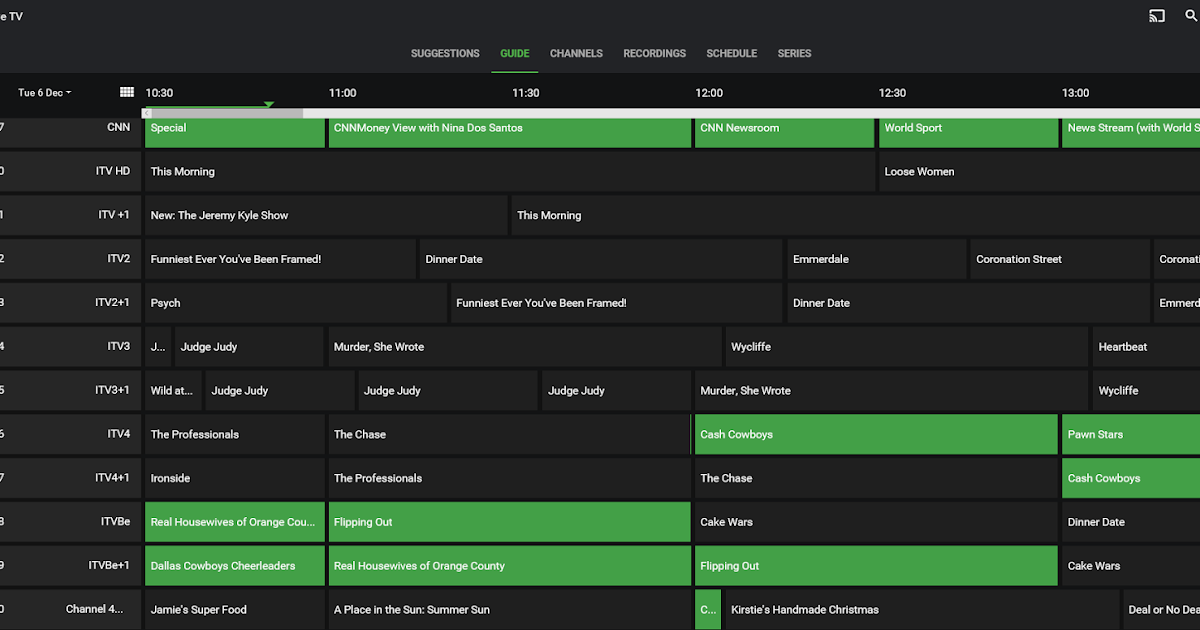
Task: Switch to the Schedule tab
Action: [x=732, y=53]
